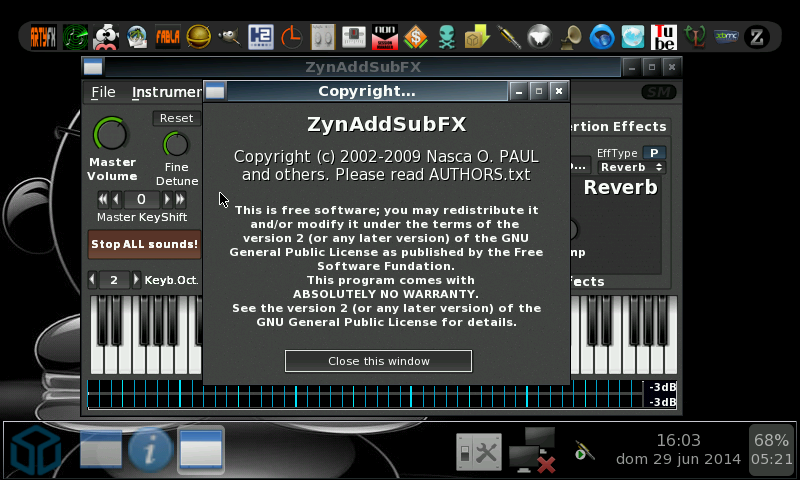
Task: Click Stop ALL sounds! button
Action: pos(144,244)
